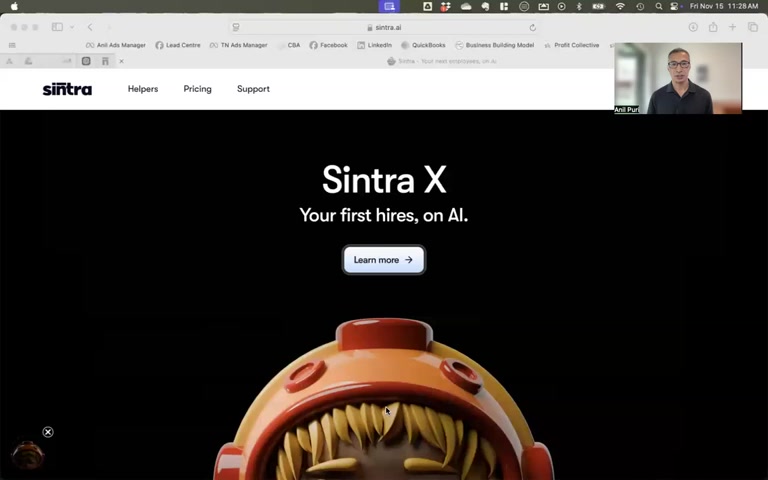Open the Safari downloads icon
The height and width of the screenshot is (480, 768).
[693, 27]
